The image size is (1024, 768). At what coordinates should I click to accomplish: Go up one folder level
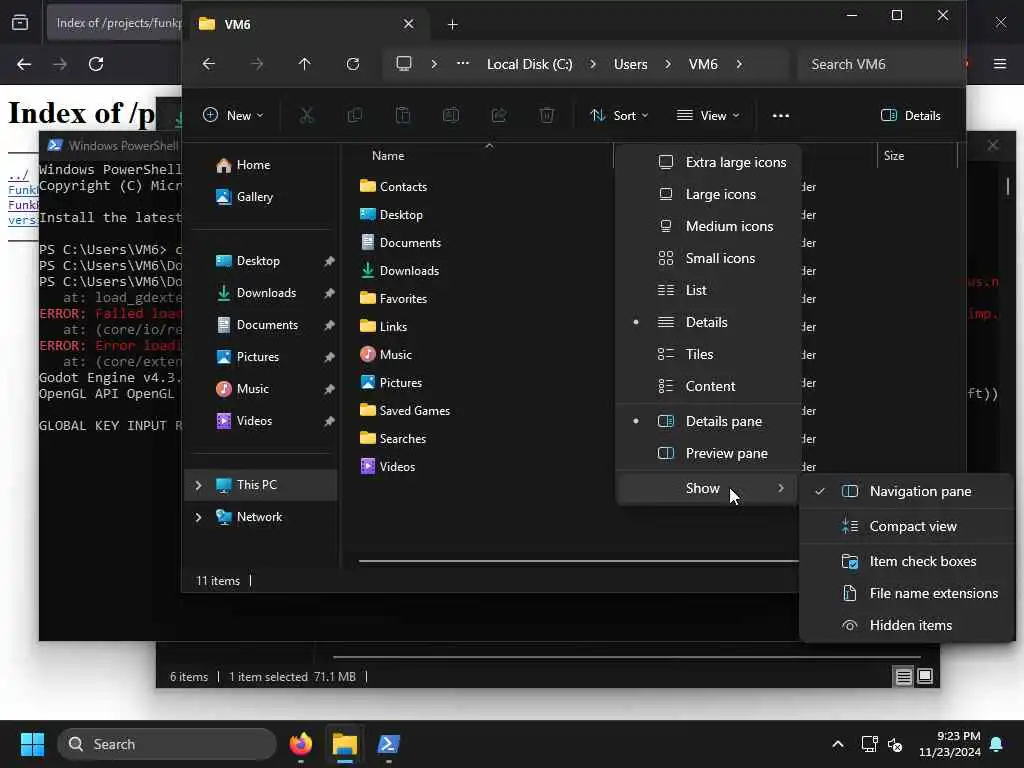coord(304,64)
